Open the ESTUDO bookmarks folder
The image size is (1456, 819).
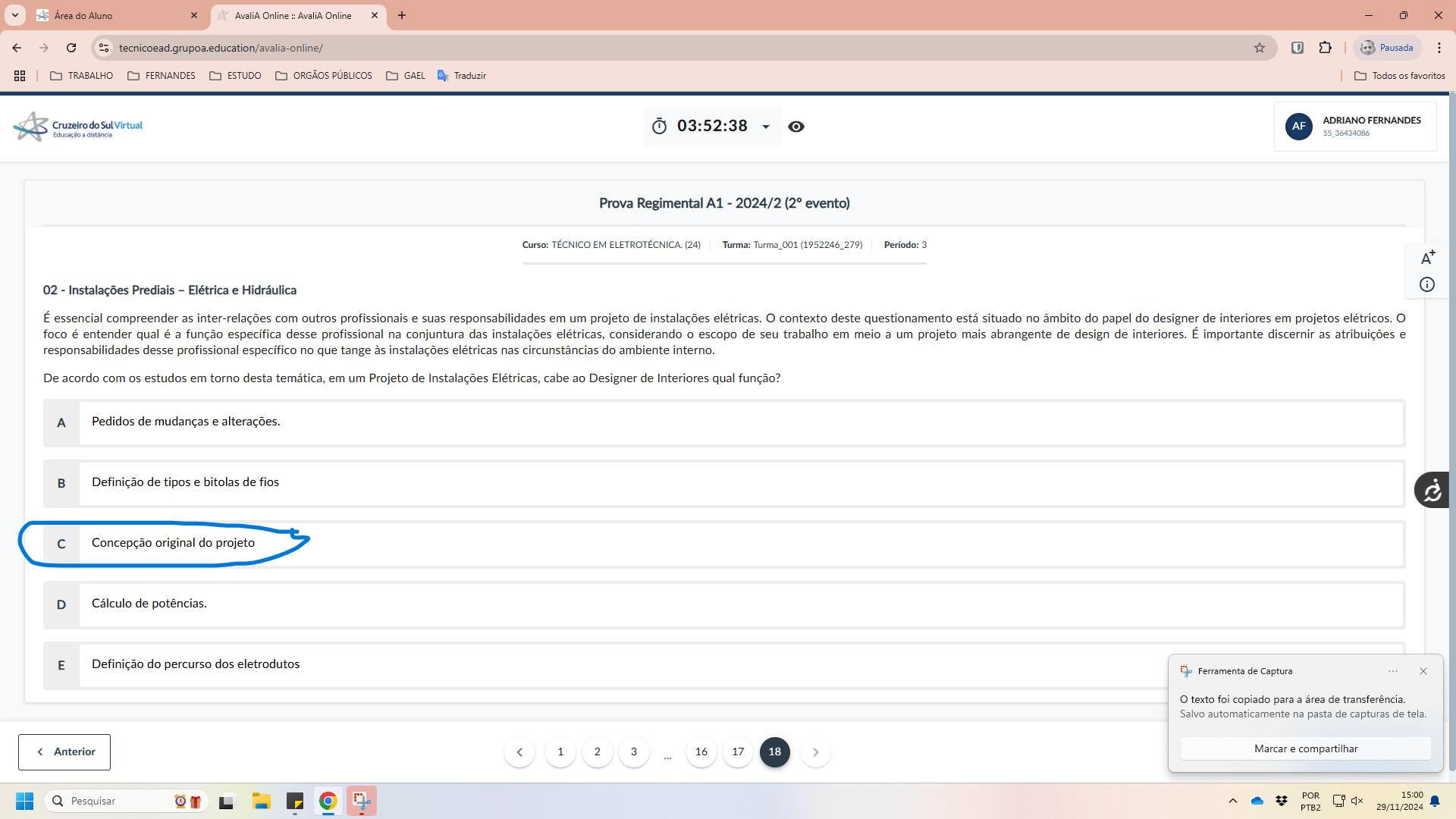(x=235, y=76)
